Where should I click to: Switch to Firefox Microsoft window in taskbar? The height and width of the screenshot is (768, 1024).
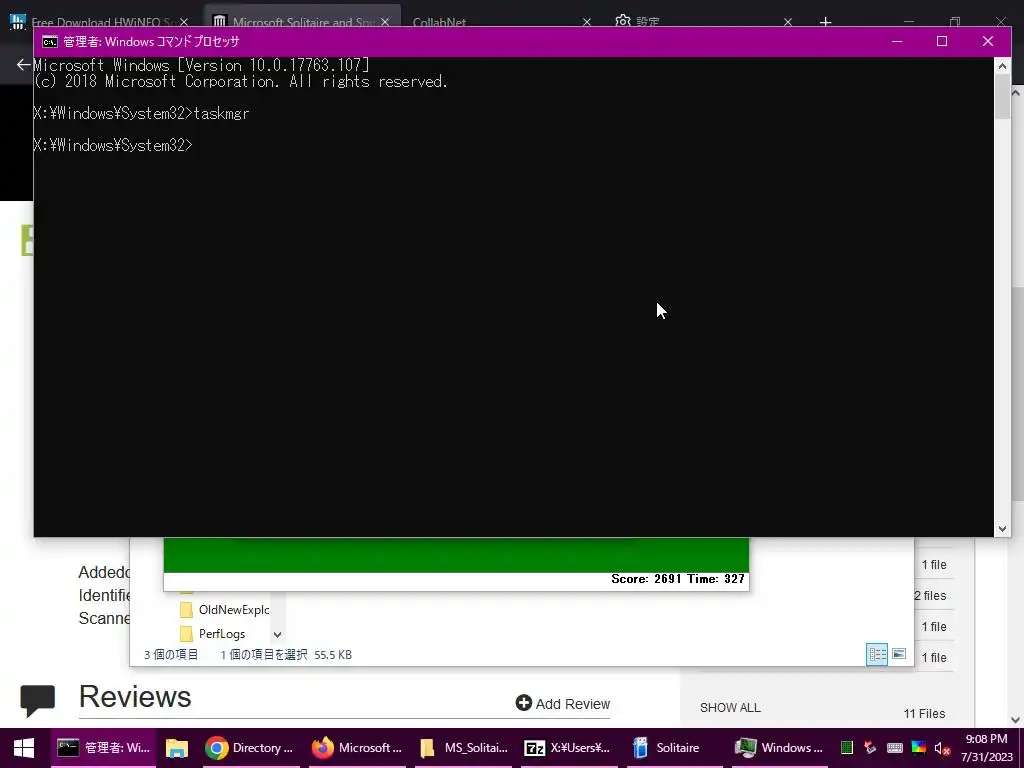pyautogui.click(x=356, y=748)
